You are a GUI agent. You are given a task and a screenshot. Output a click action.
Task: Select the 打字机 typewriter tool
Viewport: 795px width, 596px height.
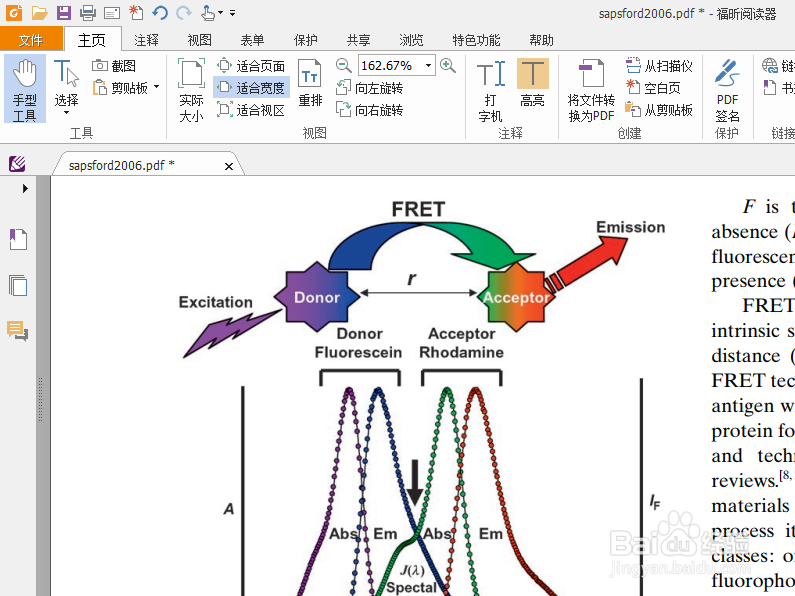pos(490,90)
